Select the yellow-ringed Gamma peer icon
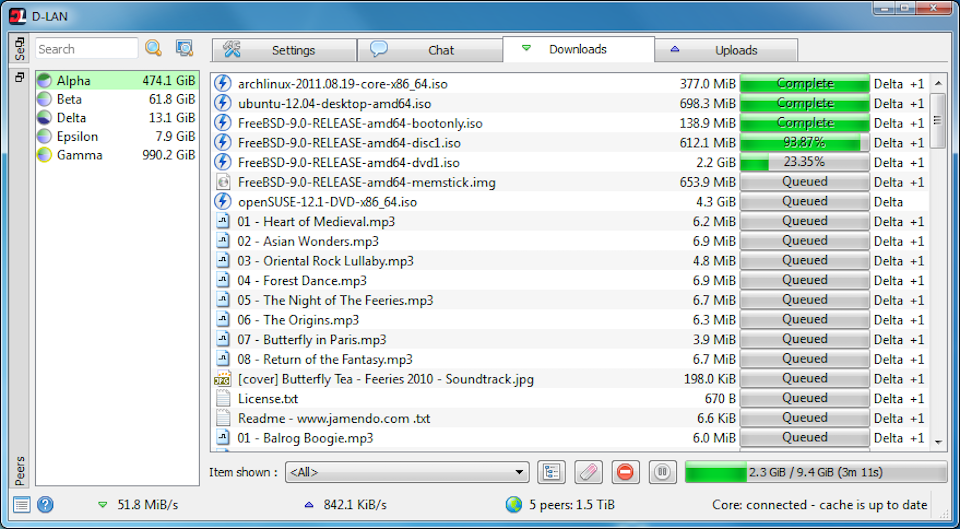This screenshot has width=960, height=529. tap(45, 155)
